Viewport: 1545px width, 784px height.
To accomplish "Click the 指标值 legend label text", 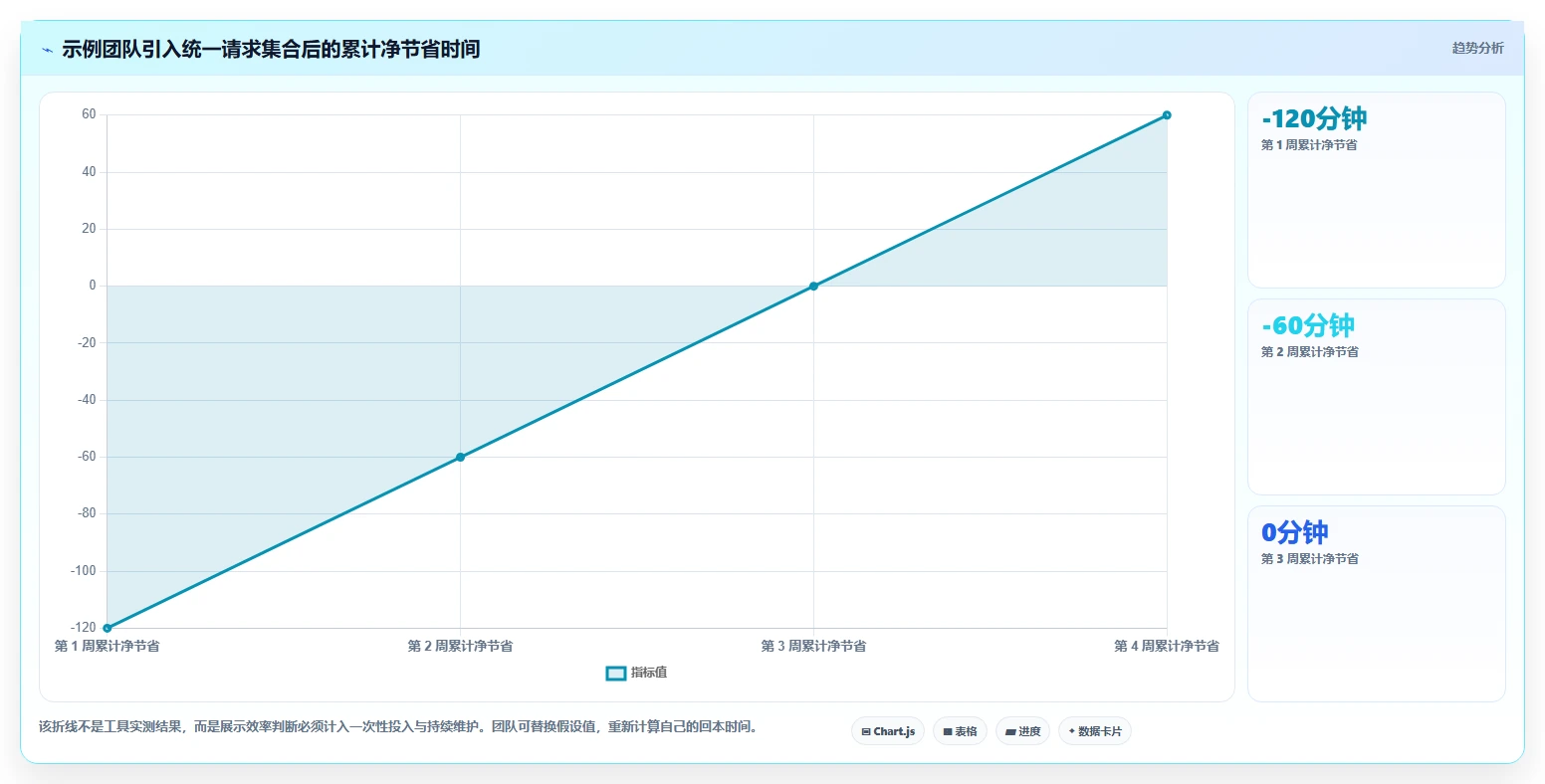I will point(649,674).
